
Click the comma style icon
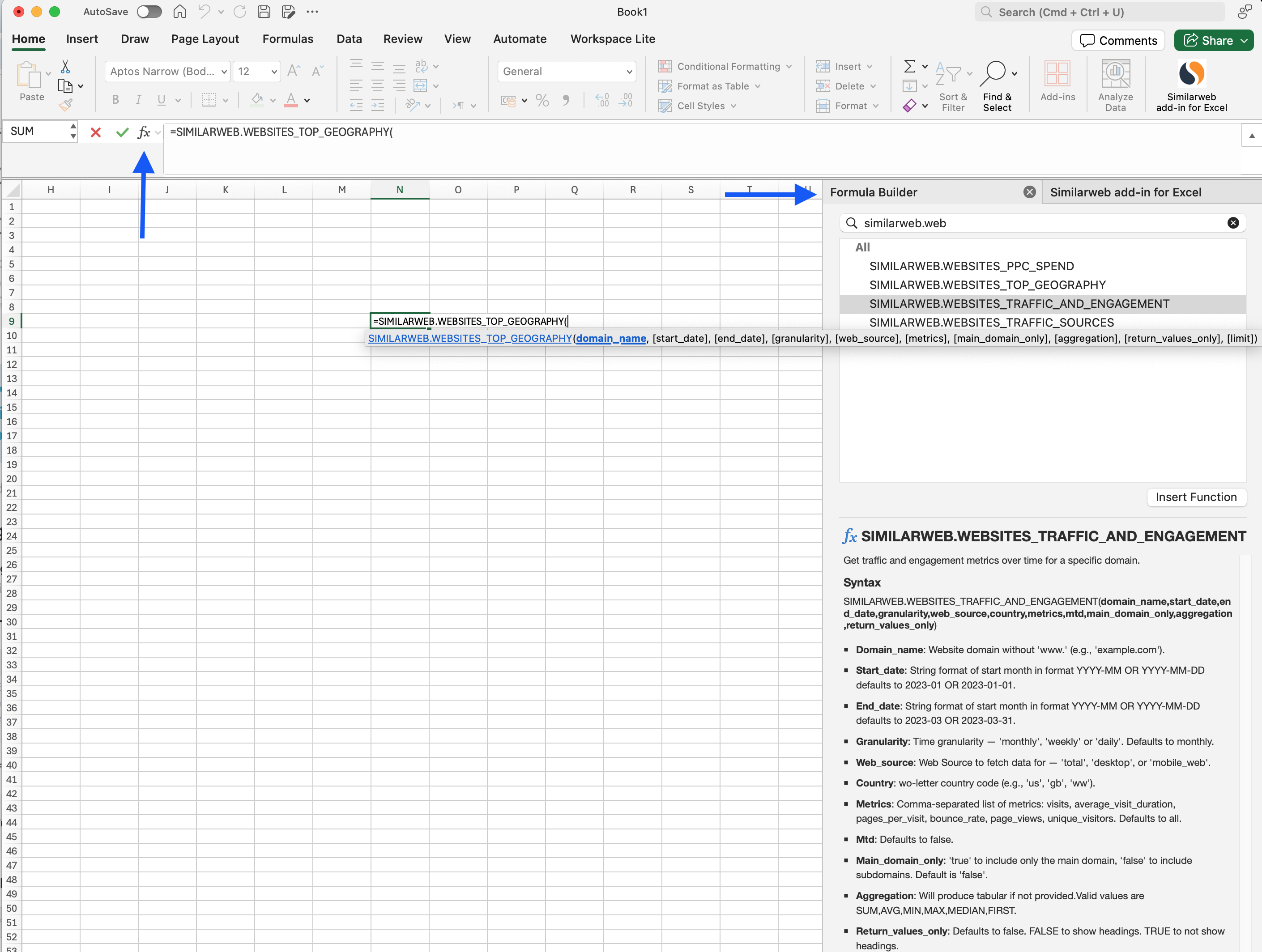(565, 100)
